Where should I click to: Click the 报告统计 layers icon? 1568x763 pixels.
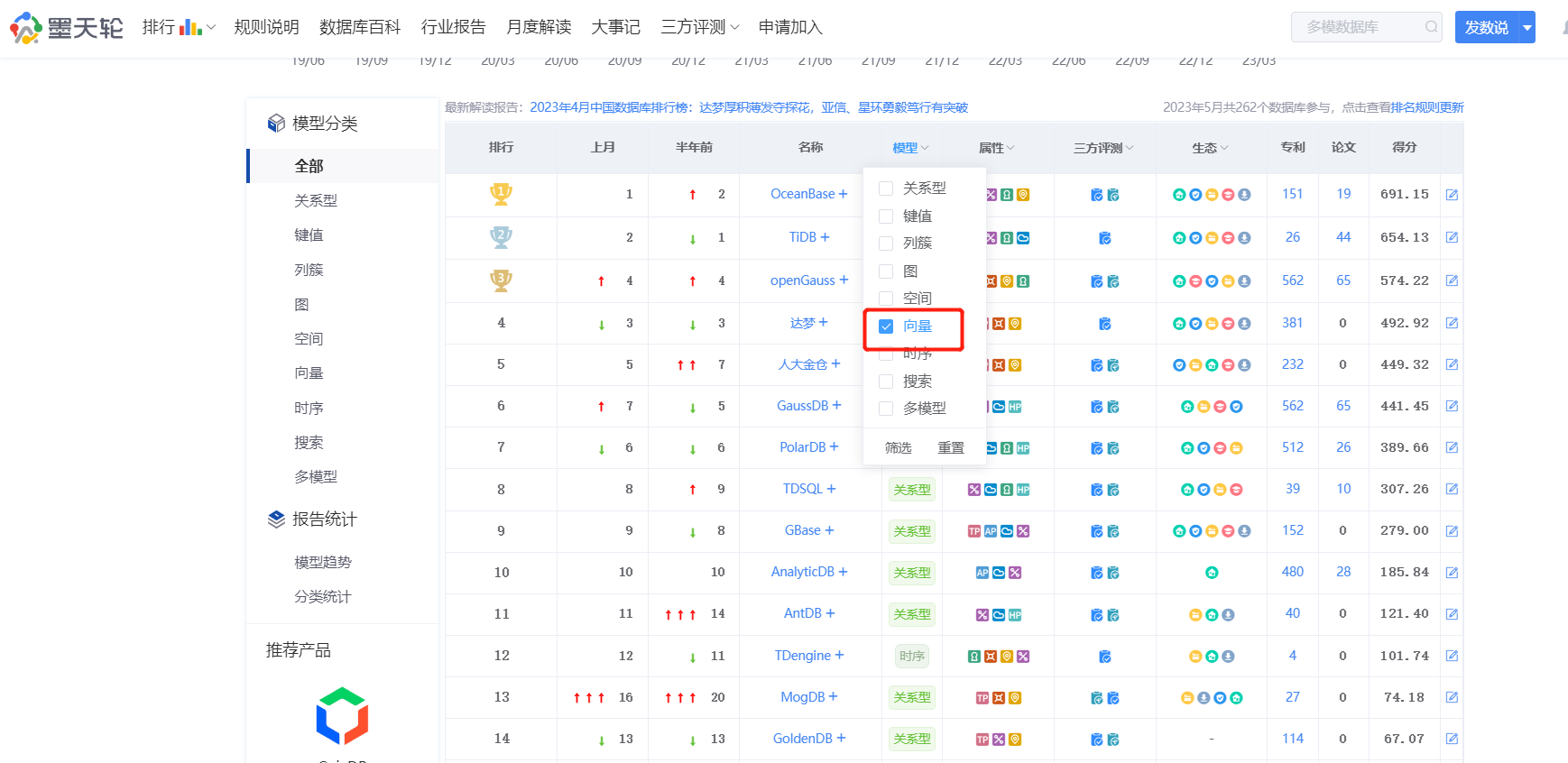click(276, 519)
